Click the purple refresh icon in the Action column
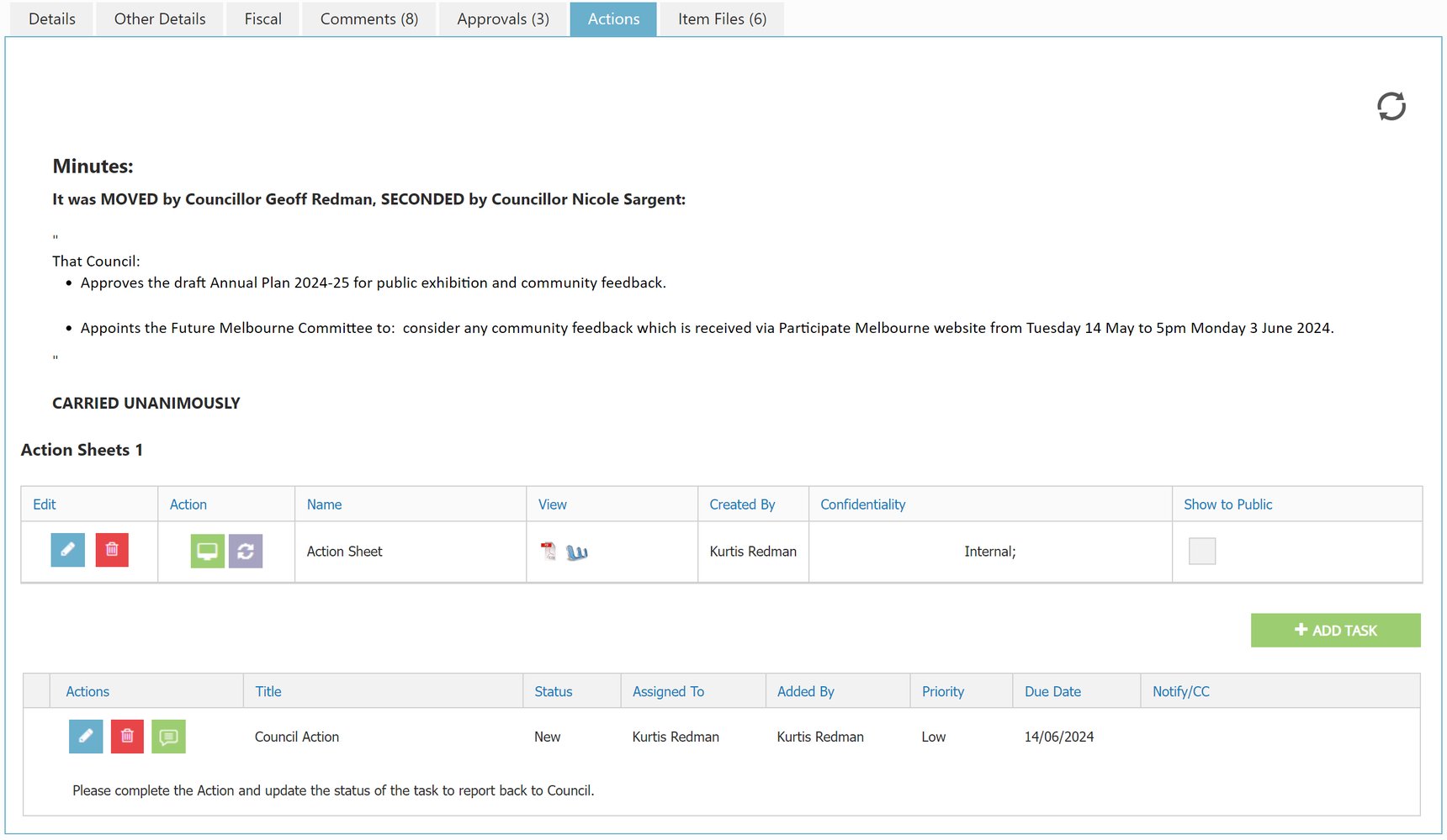Image resolution: width=1447 pixels, height=840 pixels. pos(245,552)
